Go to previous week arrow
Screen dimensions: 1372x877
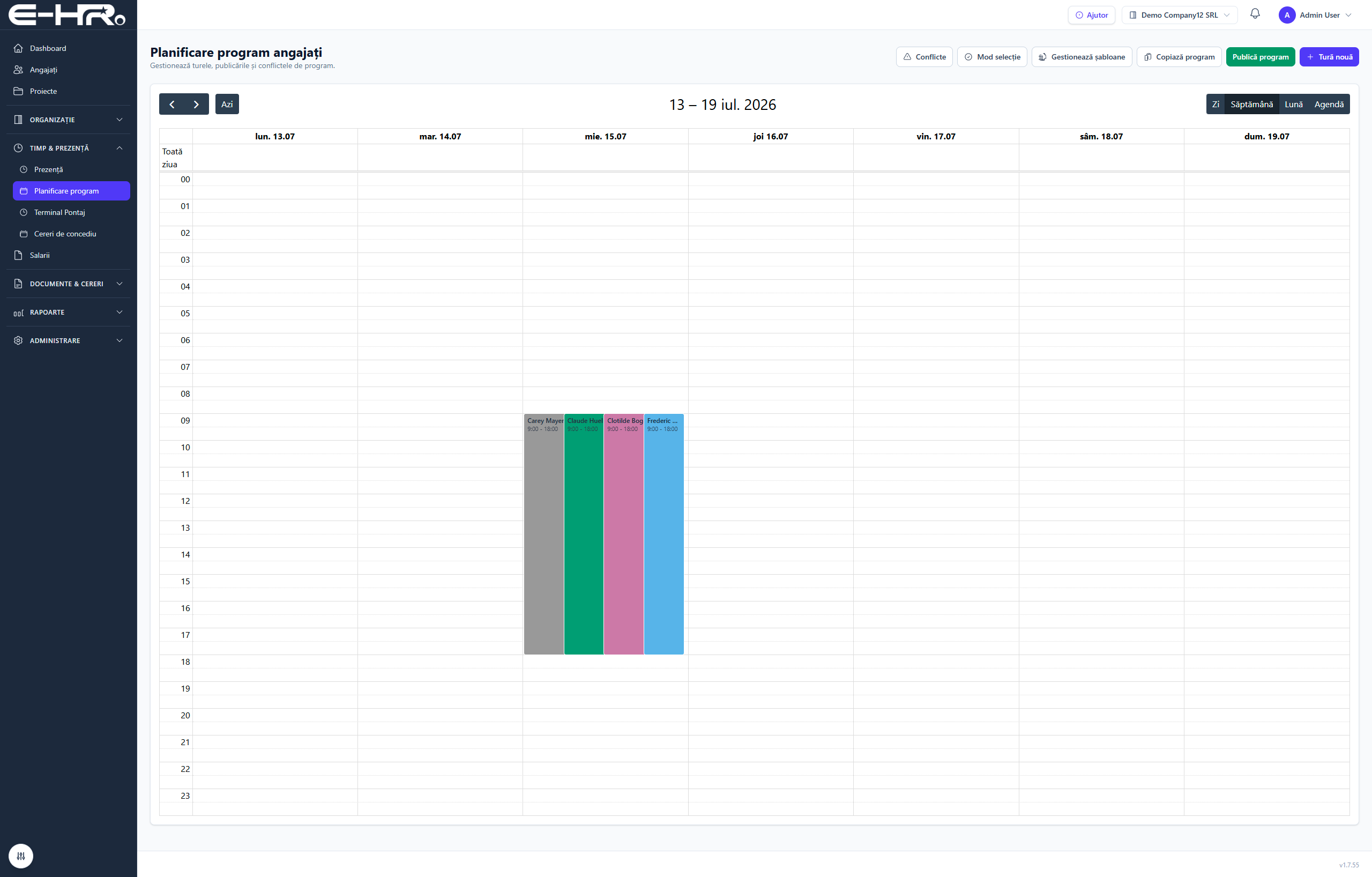[x=171, y=105]
